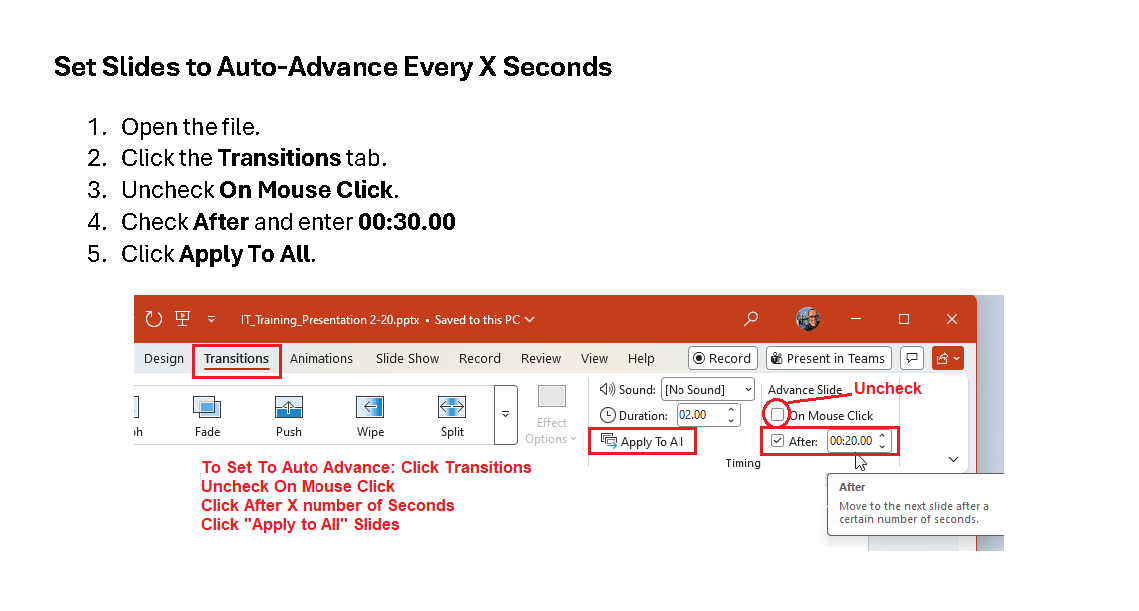1139x611 pixels.
Task: Collapse the ribbon using the chevron
Action: point(953,459)
